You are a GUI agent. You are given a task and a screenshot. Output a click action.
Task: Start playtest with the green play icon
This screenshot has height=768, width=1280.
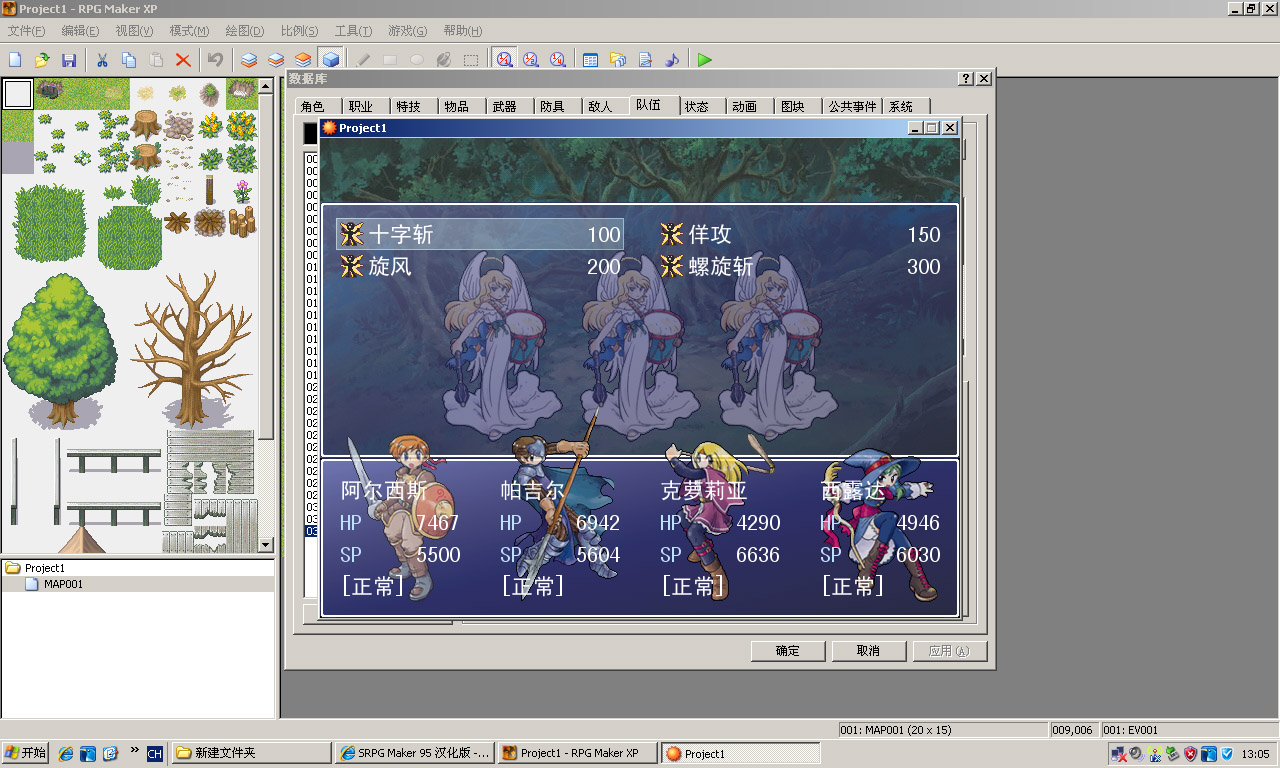[705, 60]
